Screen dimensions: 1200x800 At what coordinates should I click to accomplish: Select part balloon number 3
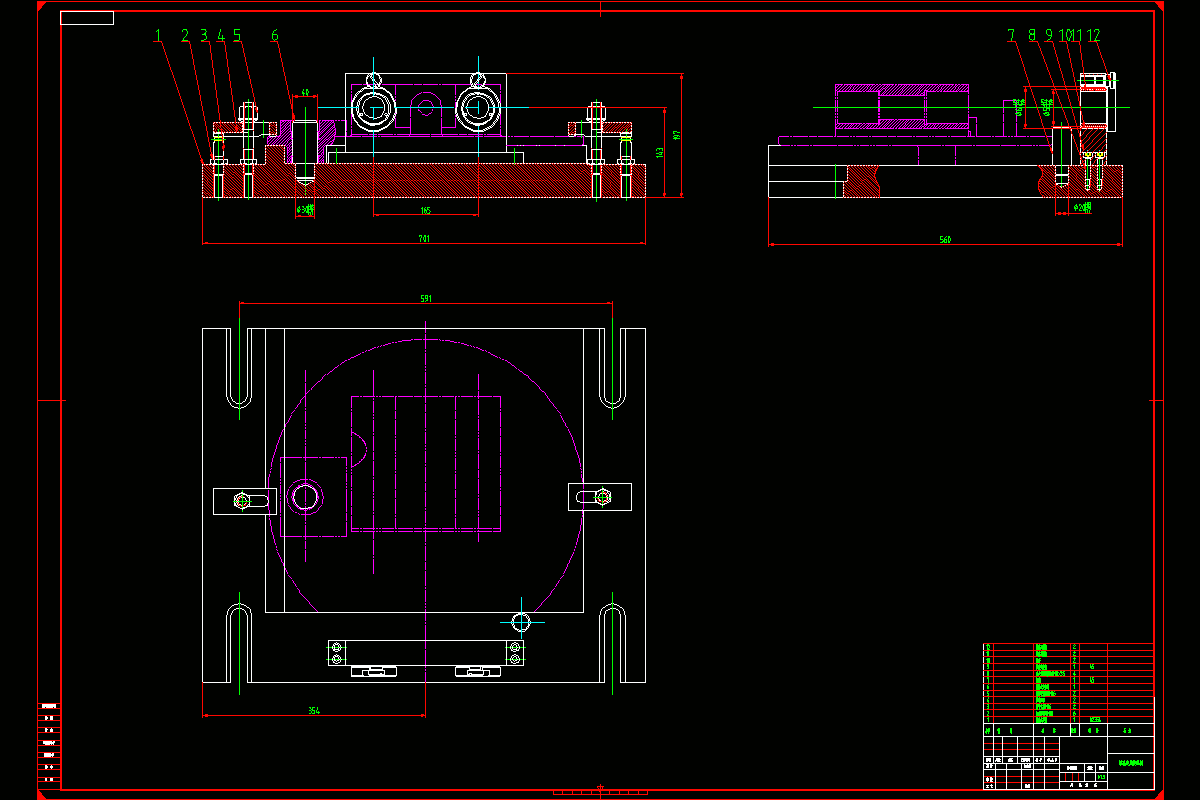(203, 36)
